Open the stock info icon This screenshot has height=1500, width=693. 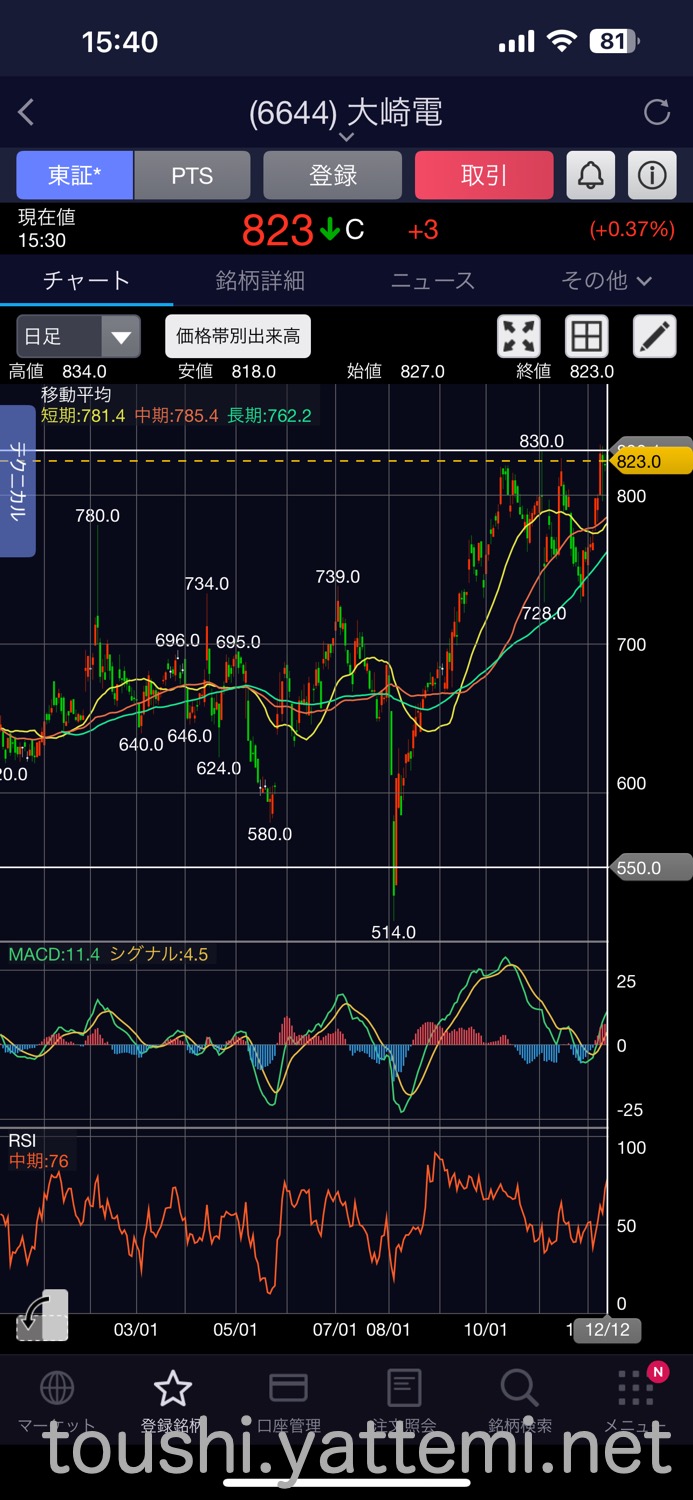(652, 176)
